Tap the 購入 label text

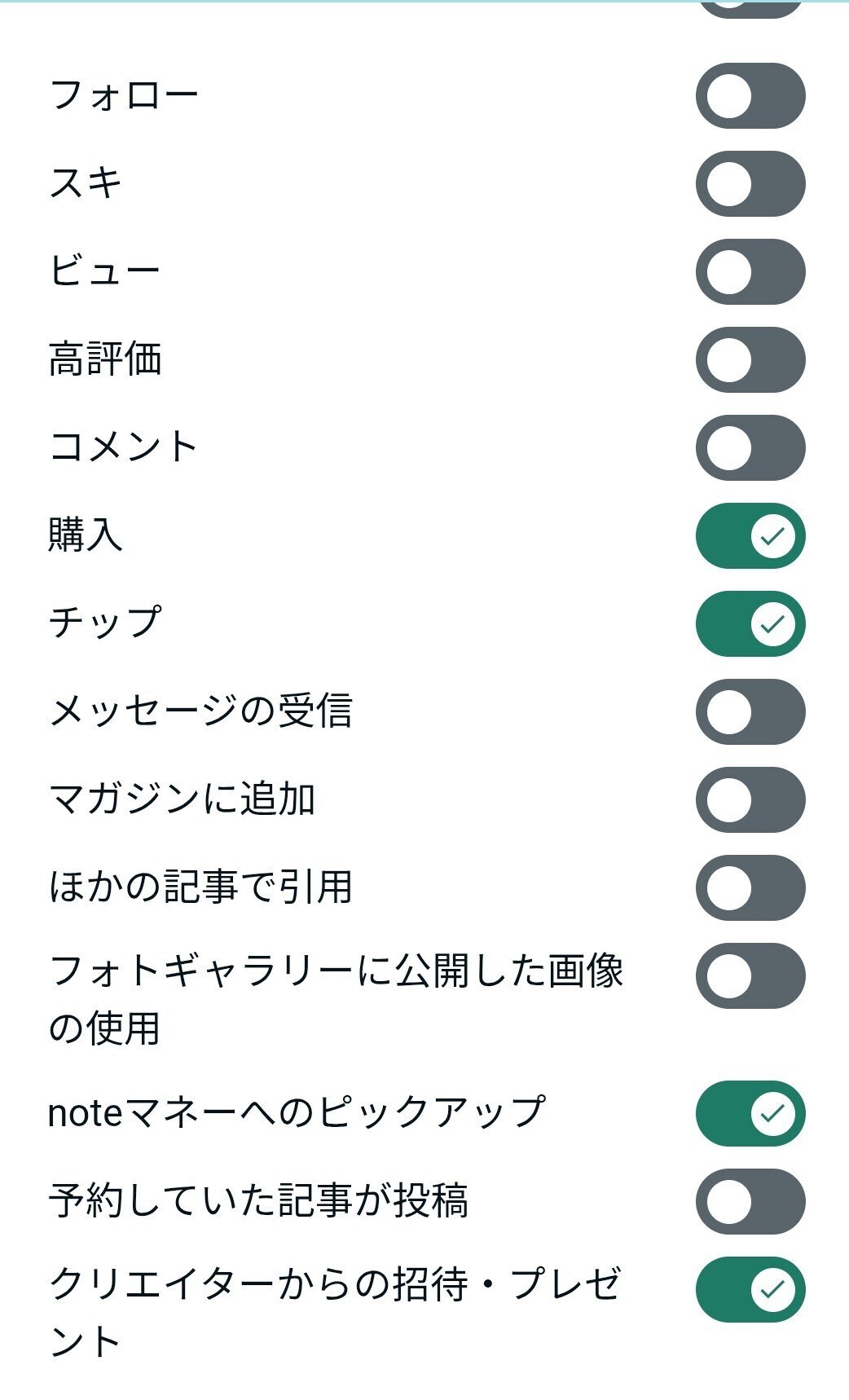click(x=86, y=536)
